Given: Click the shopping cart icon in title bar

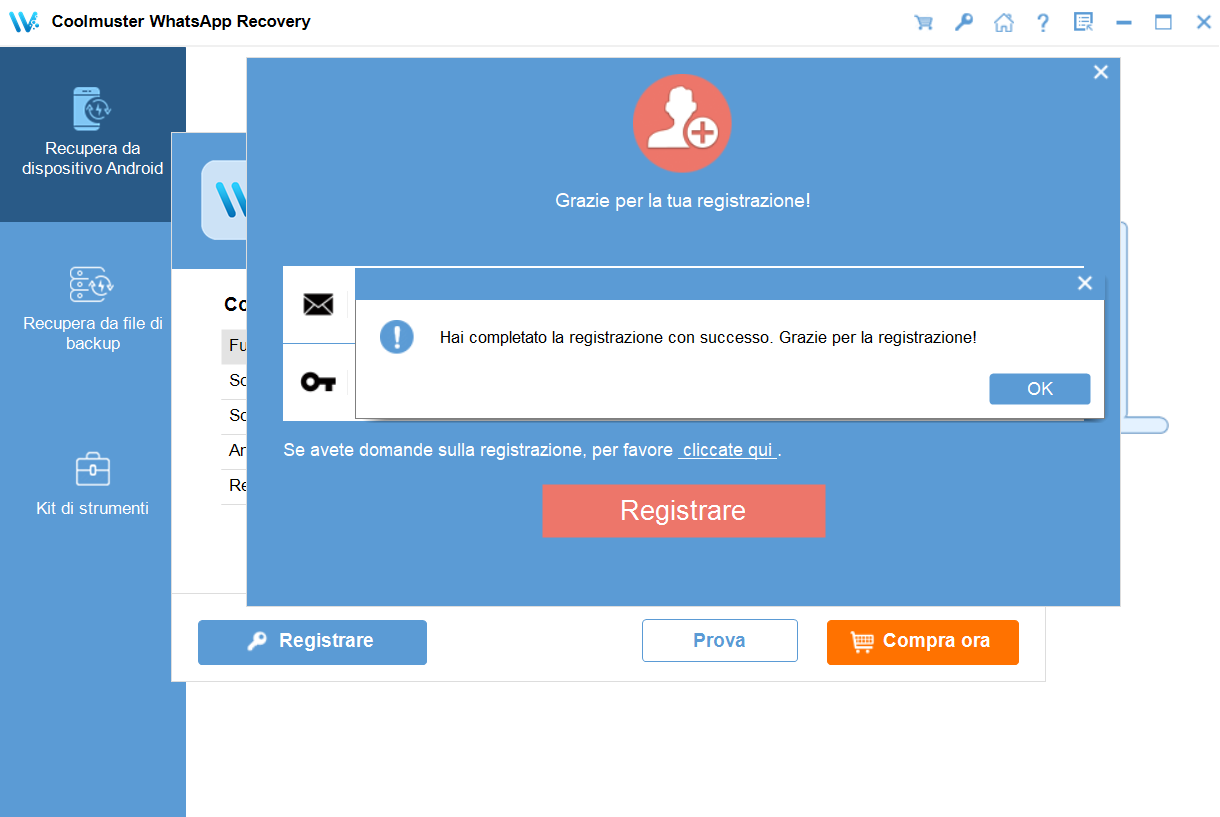Looking at the screenshot, I should pyautogui.click(x=923, y=22).
